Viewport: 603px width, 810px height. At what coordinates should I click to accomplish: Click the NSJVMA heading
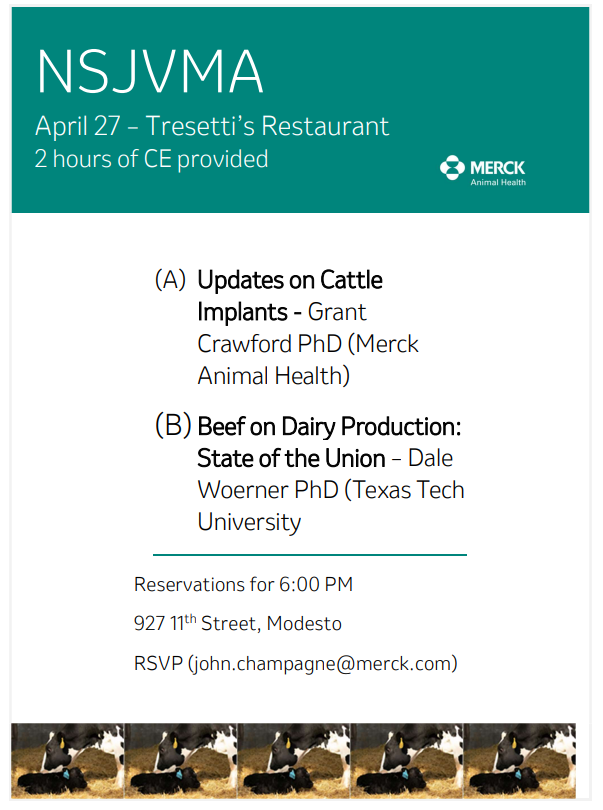pos(150,71)
